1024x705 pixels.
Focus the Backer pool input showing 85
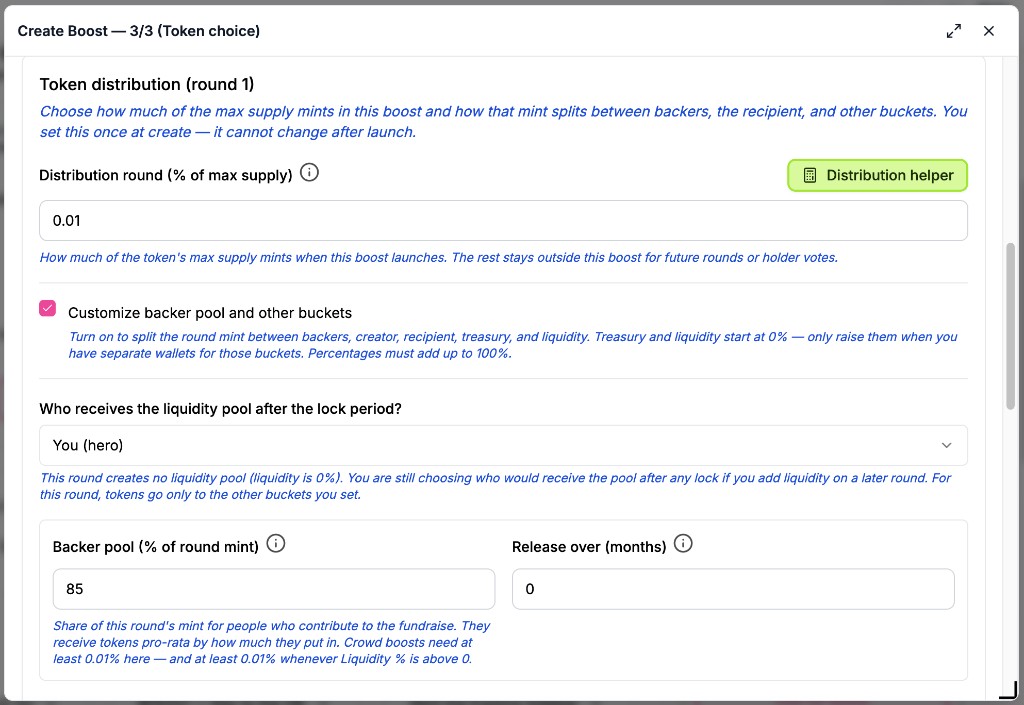[274, 589]
